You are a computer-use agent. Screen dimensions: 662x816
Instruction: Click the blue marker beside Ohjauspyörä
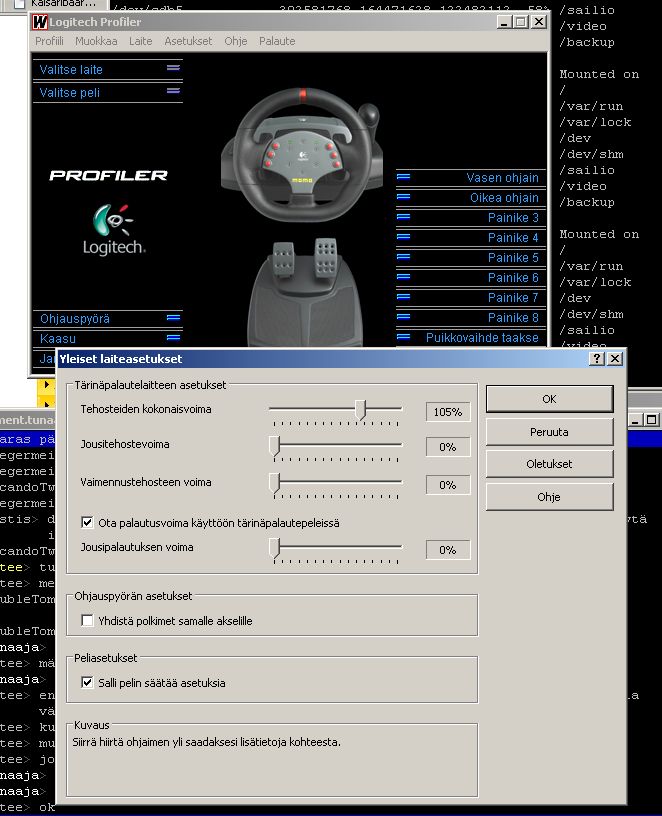point(173,318)
